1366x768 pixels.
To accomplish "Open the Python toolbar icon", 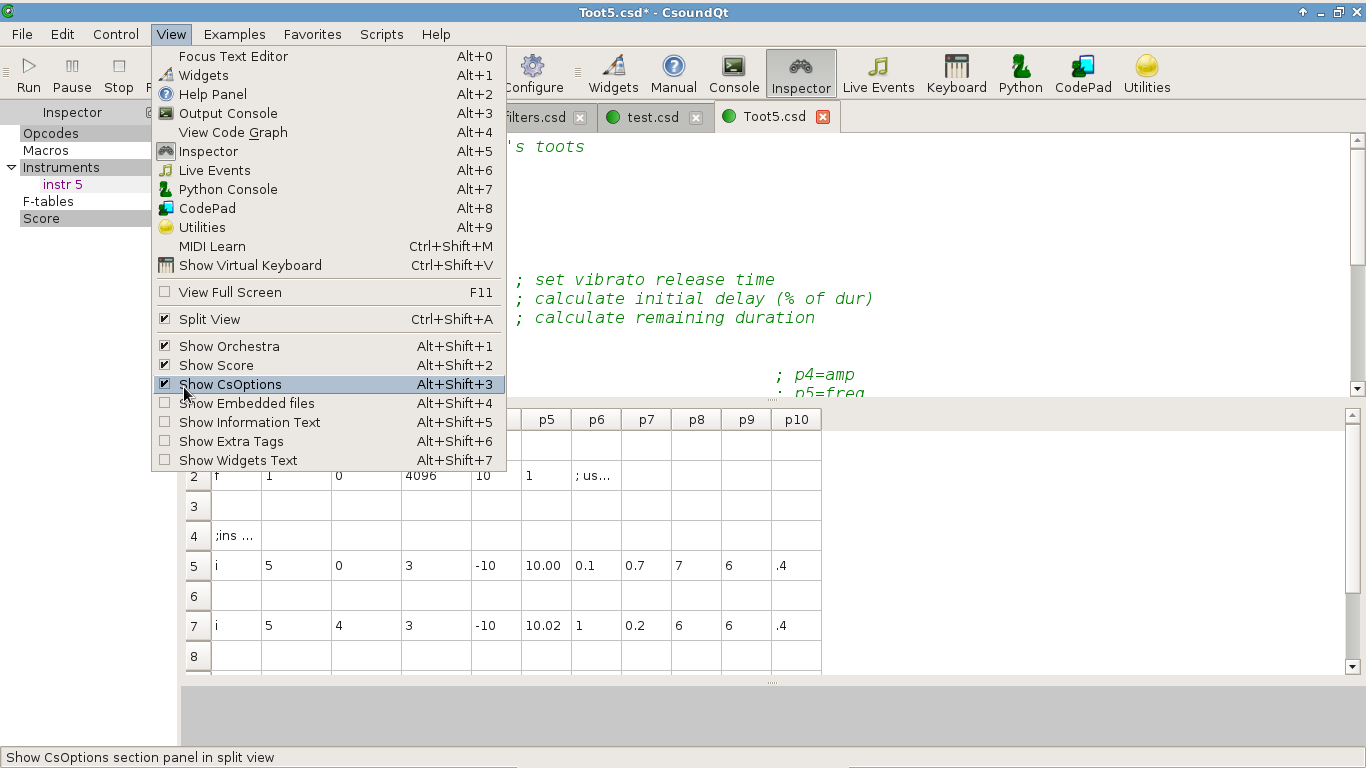I will [1020, 75].
